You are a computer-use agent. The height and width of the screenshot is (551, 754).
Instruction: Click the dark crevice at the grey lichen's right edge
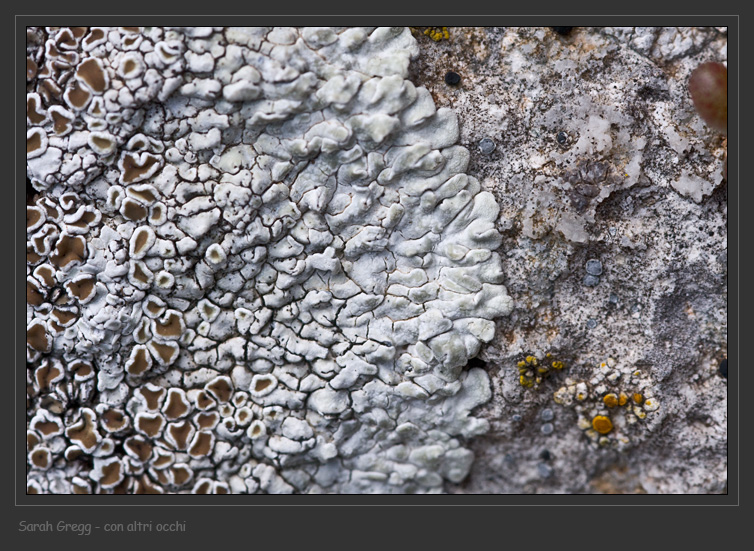coord(476,363)
